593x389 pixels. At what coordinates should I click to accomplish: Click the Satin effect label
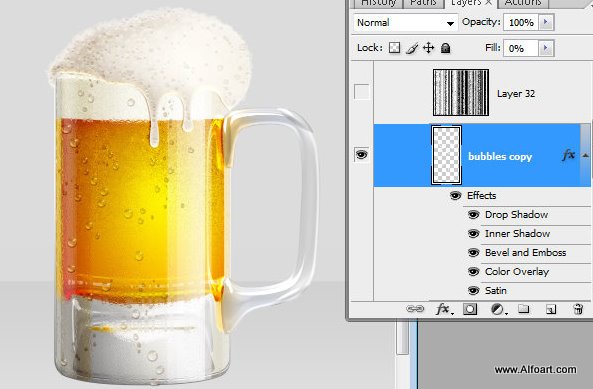[x=496, y=290]
